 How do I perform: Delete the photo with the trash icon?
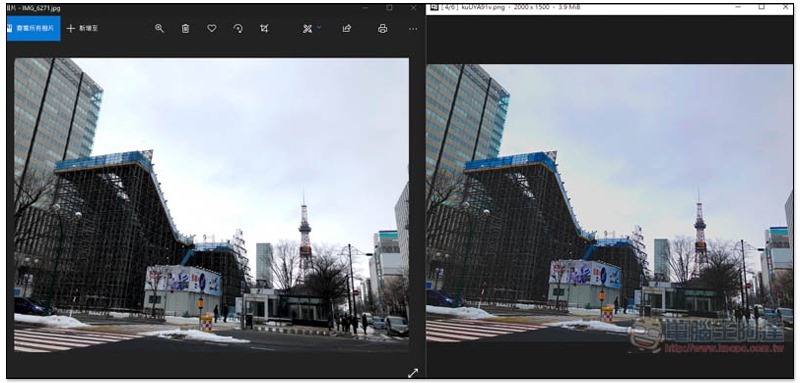point(186,29)
